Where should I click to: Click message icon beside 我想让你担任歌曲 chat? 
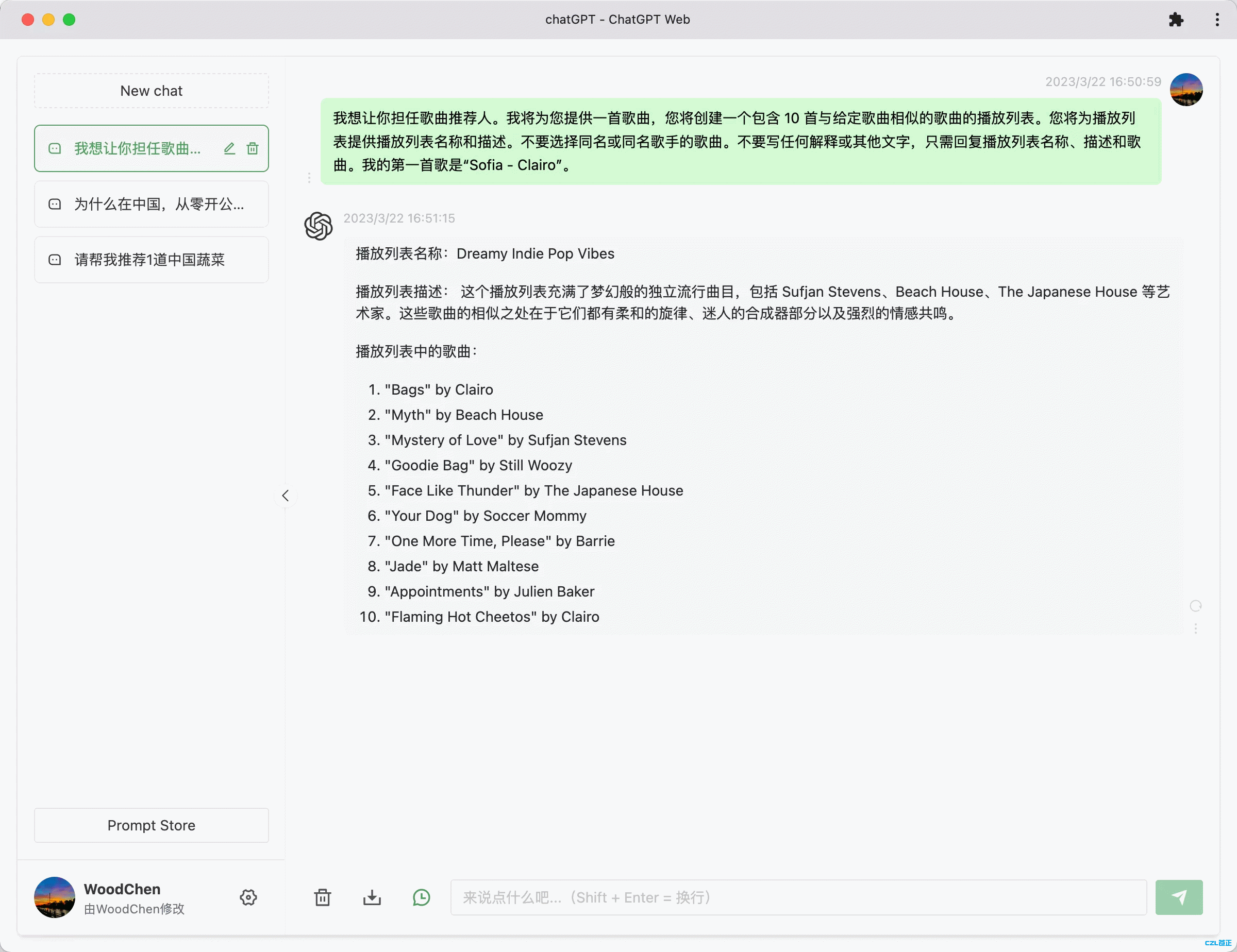(x=55, y=148)
